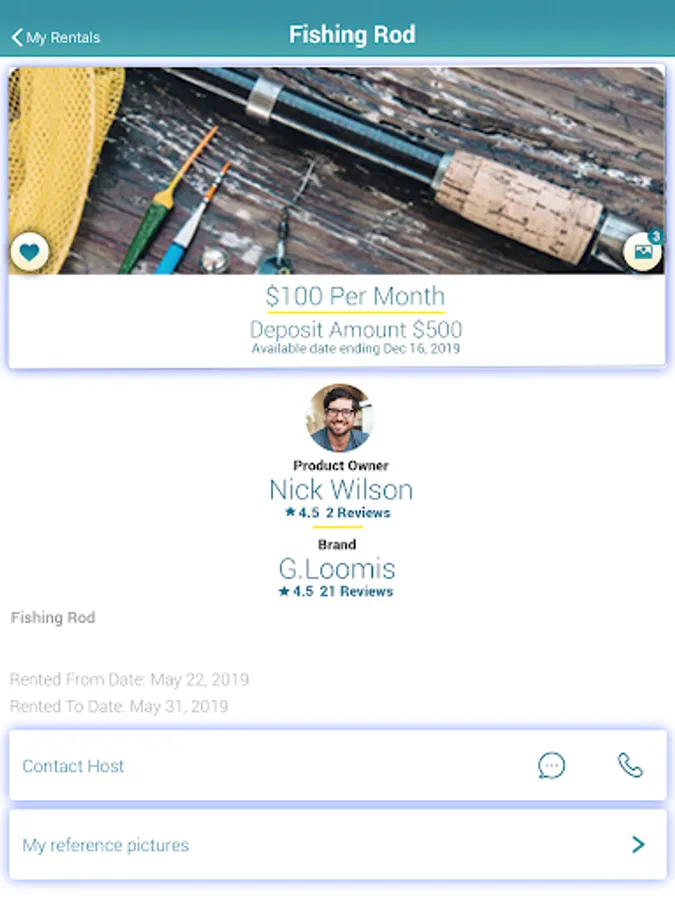The width and height of the screenshot is (675, 900).
Task: View G.Loomis 21 Reviews
Action: [356, 591]
